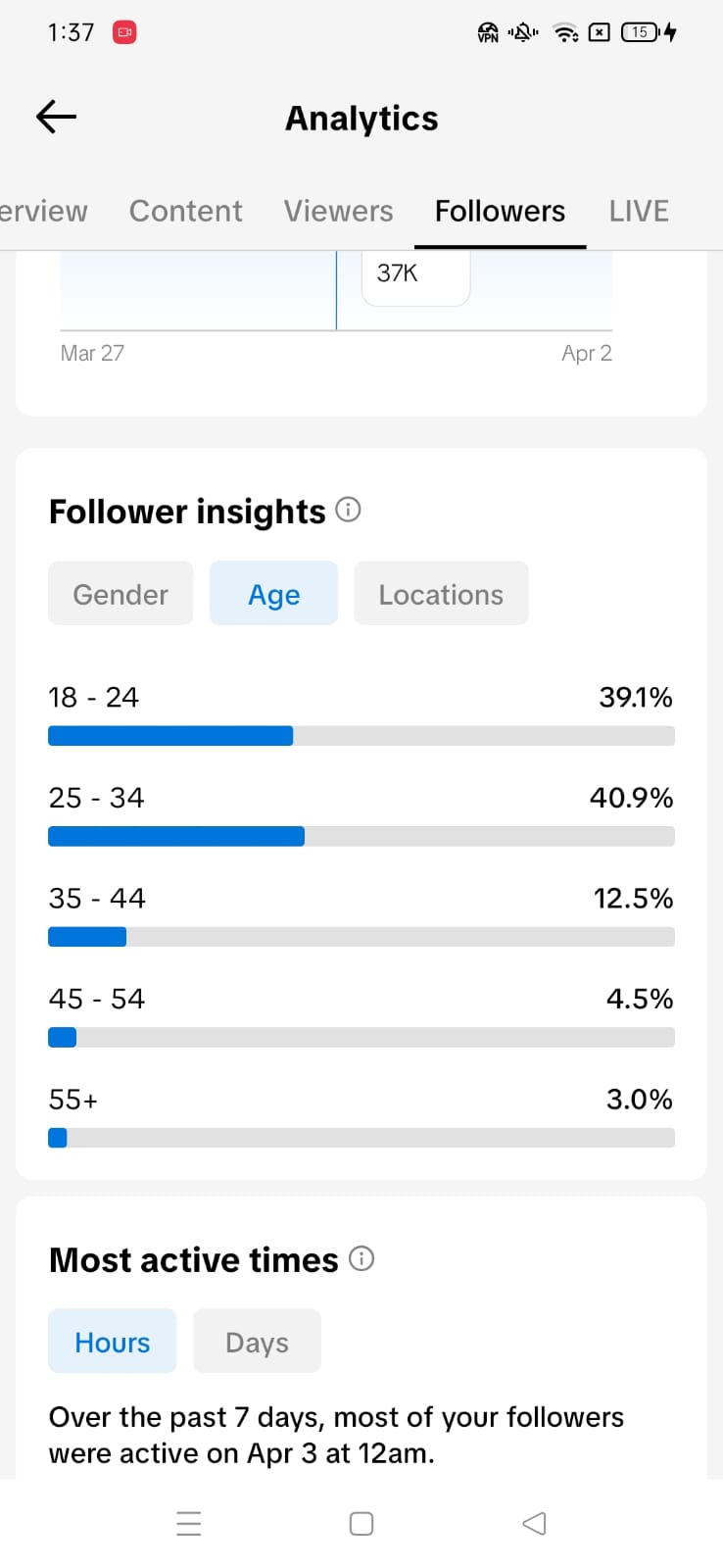The height and width of the screenshot is (1568, 723).
Task: Show most active times by Hours
Action: point(113,1342)
